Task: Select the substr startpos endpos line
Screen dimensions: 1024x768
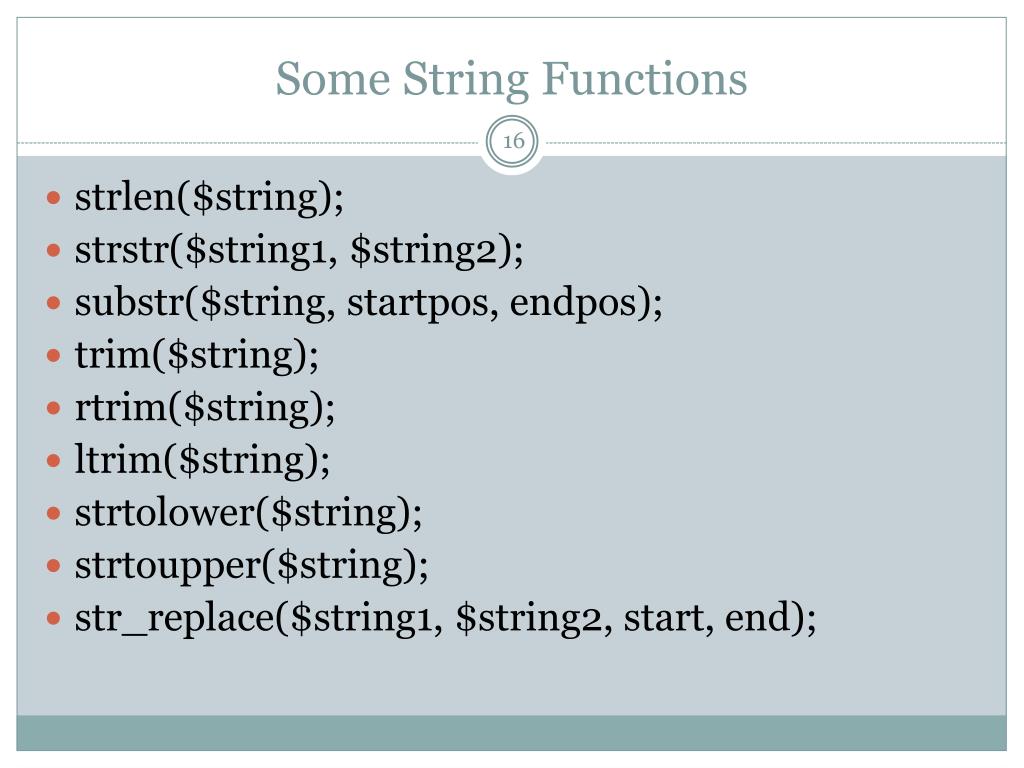Action: 368,303
